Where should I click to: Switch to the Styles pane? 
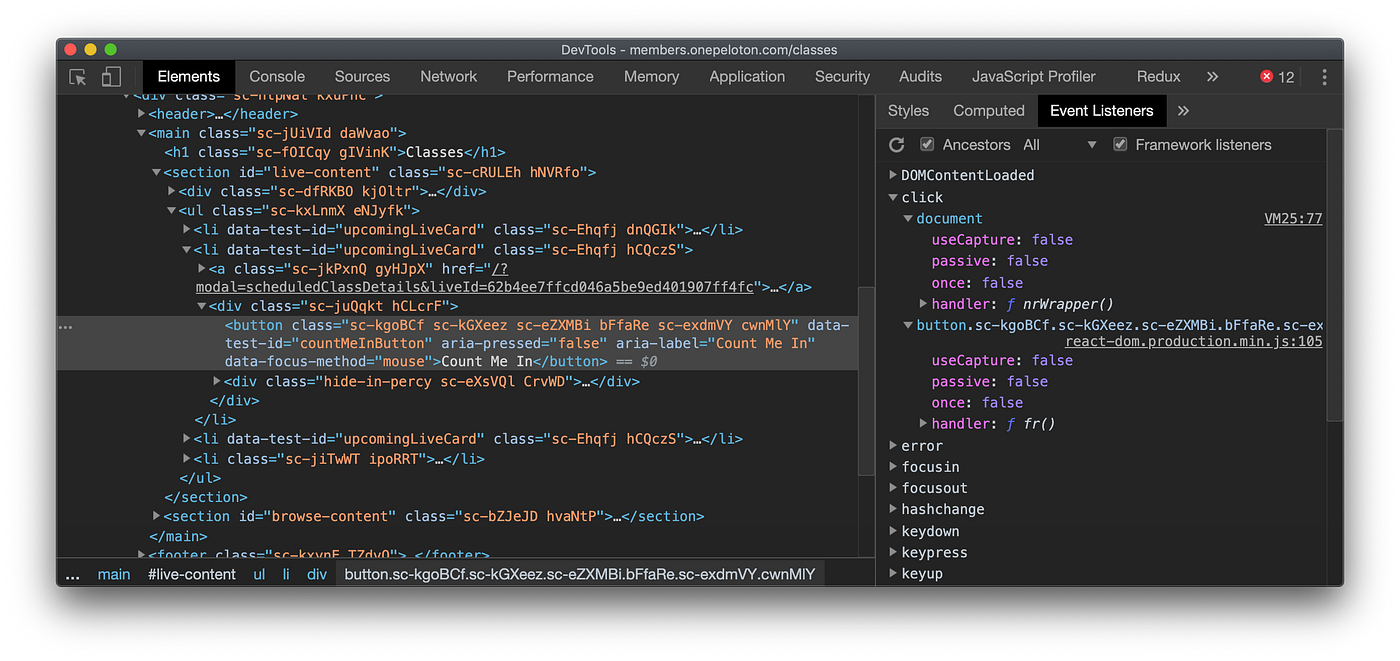[x=908, y=111]
